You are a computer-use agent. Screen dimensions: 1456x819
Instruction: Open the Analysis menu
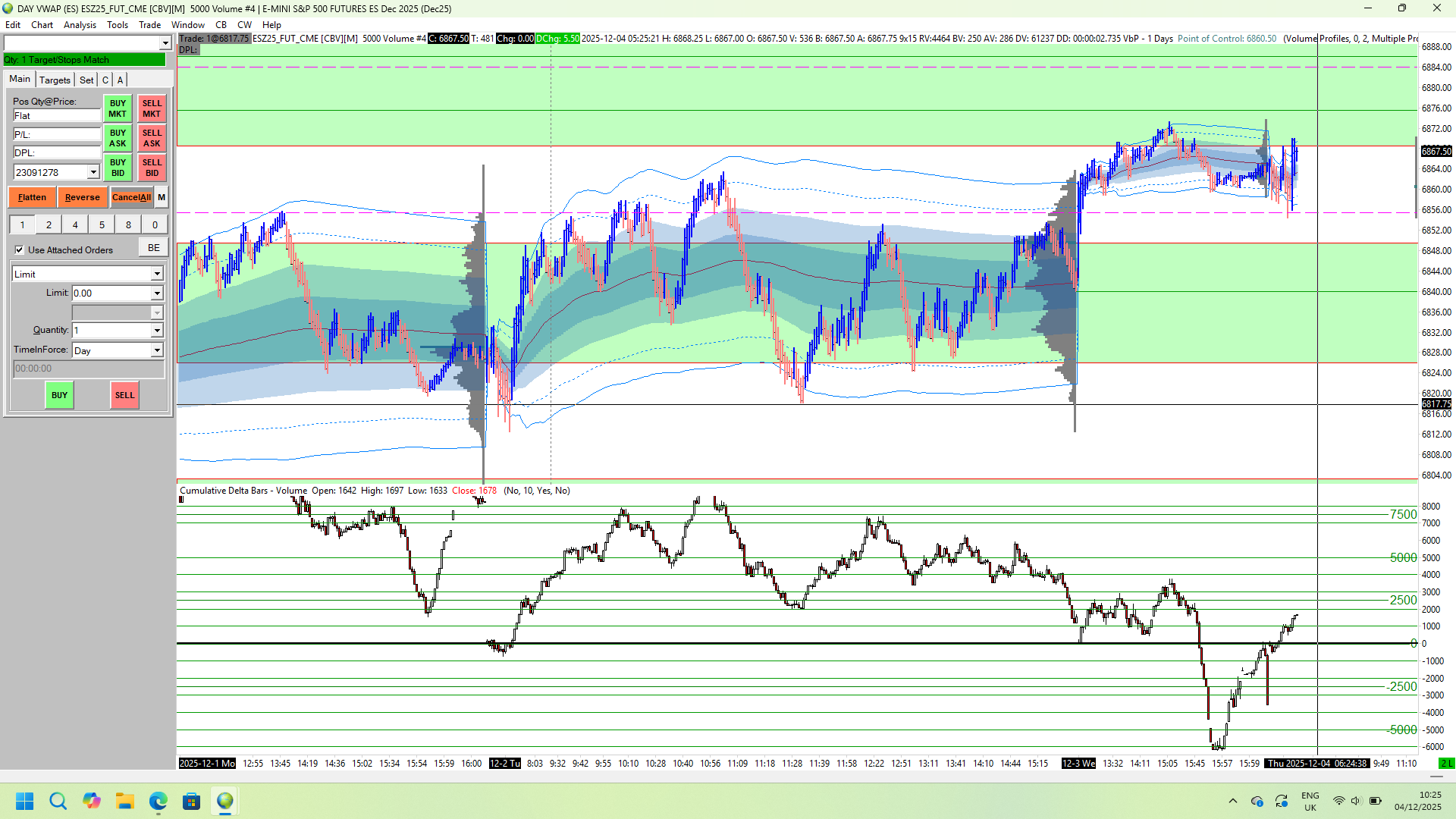[x=80, y=24]
